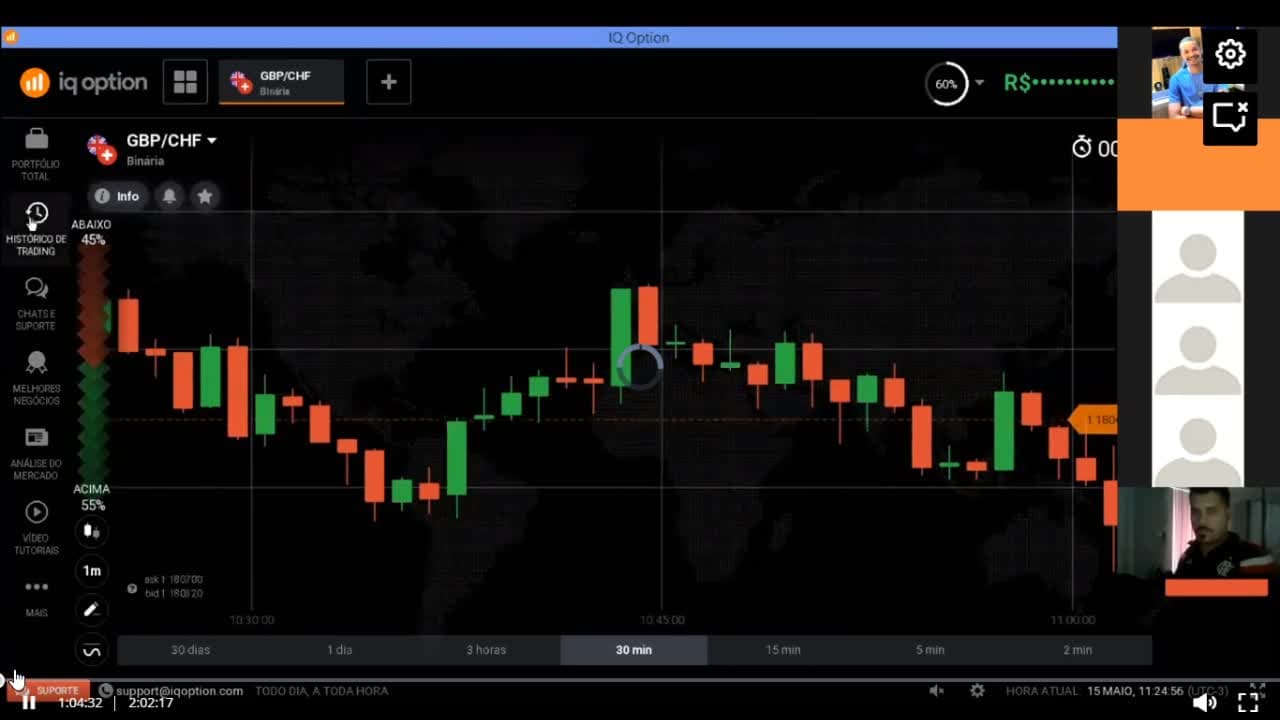
Task: Click the iq option logo
Action: tap(83, 82)
